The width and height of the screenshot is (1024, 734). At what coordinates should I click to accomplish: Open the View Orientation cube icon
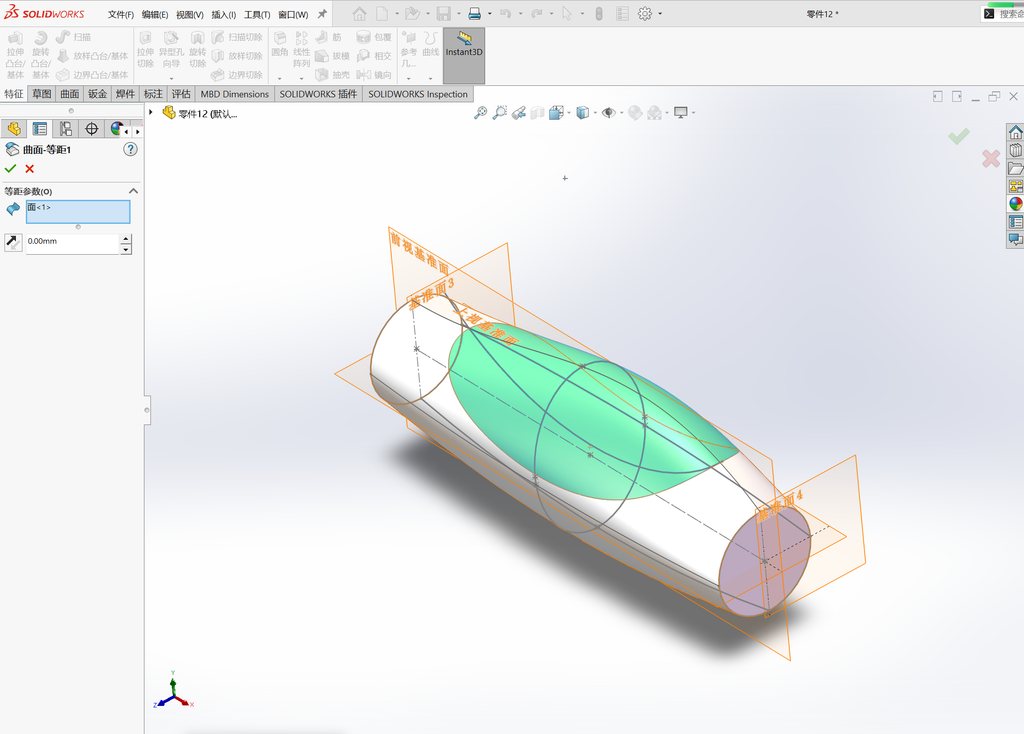556,113
